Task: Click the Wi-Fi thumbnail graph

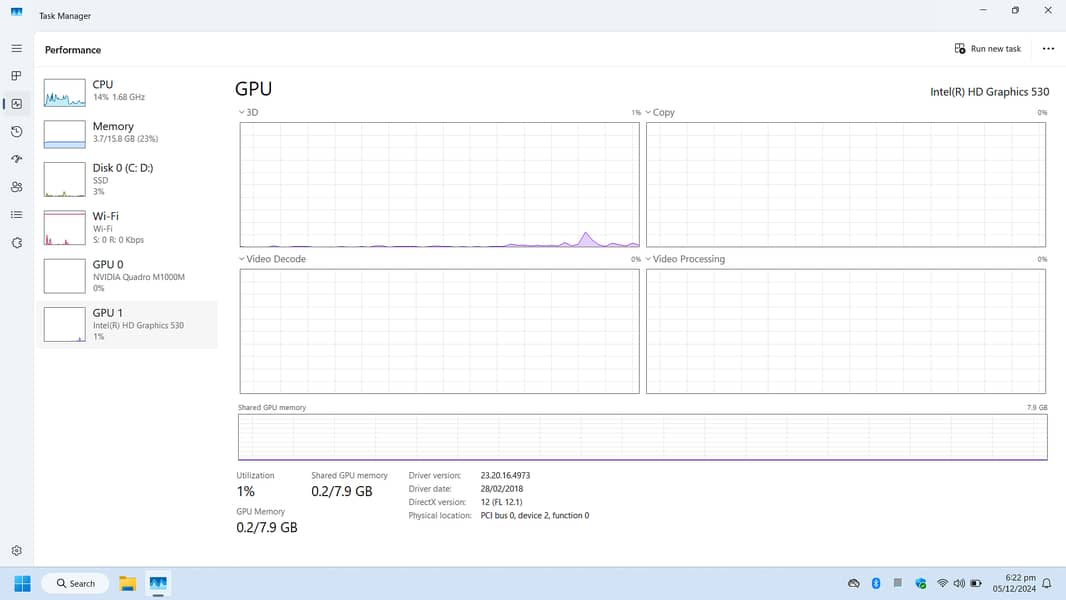Action: [65, 228]
